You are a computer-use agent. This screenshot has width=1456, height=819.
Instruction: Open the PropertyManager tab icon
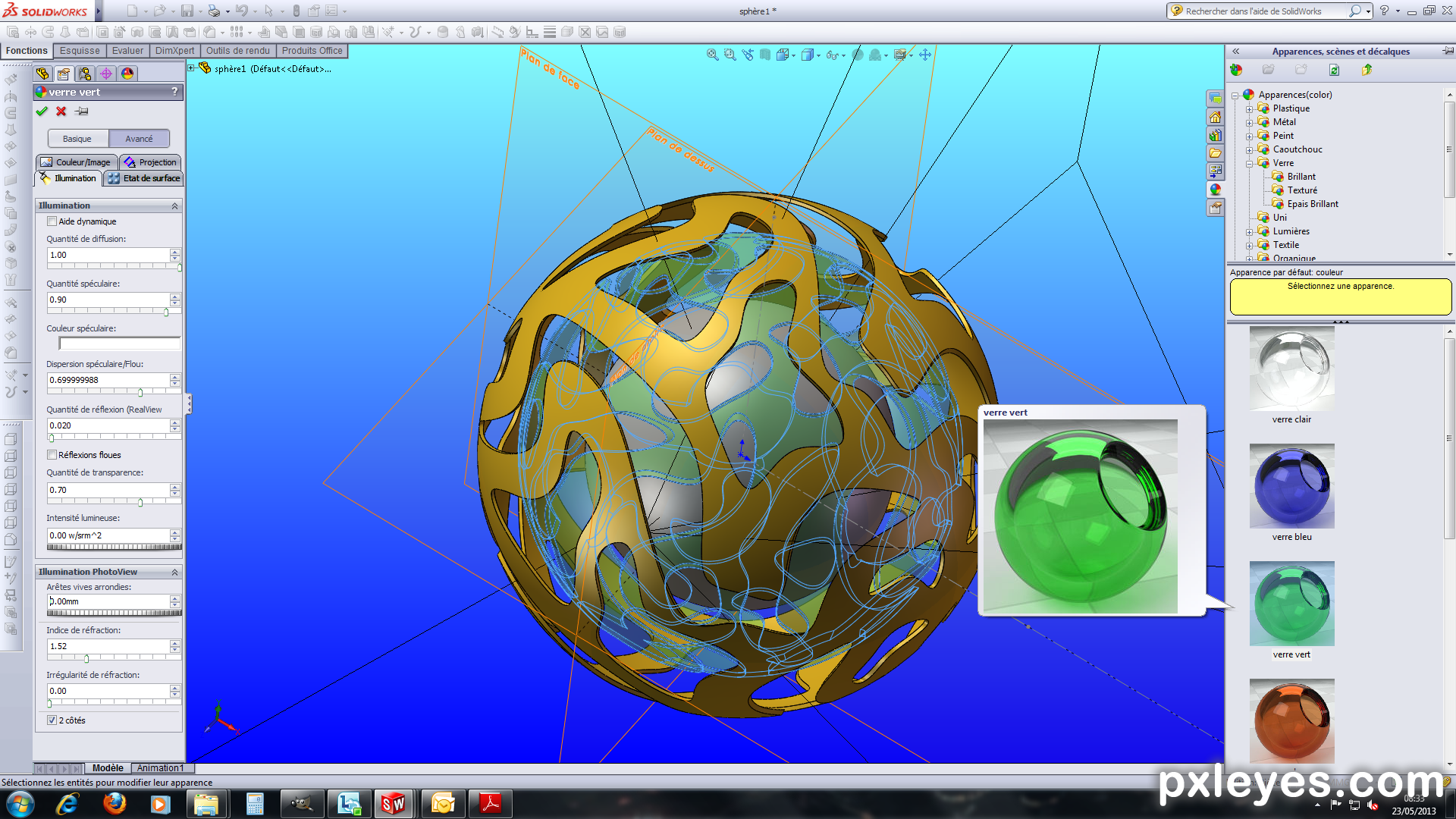point(64,74)
